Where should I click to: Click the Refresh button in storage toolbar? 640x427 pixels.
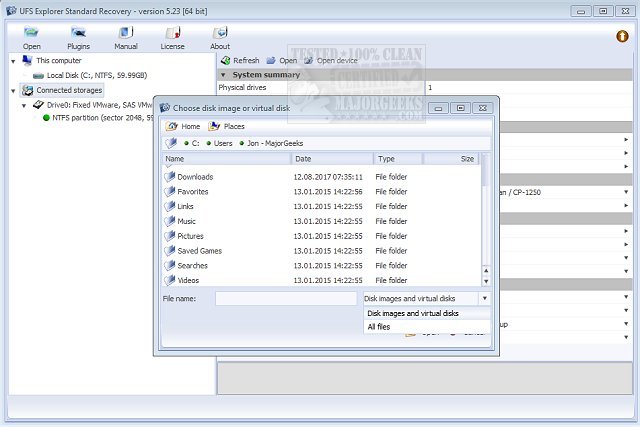(x=240, y=60)
